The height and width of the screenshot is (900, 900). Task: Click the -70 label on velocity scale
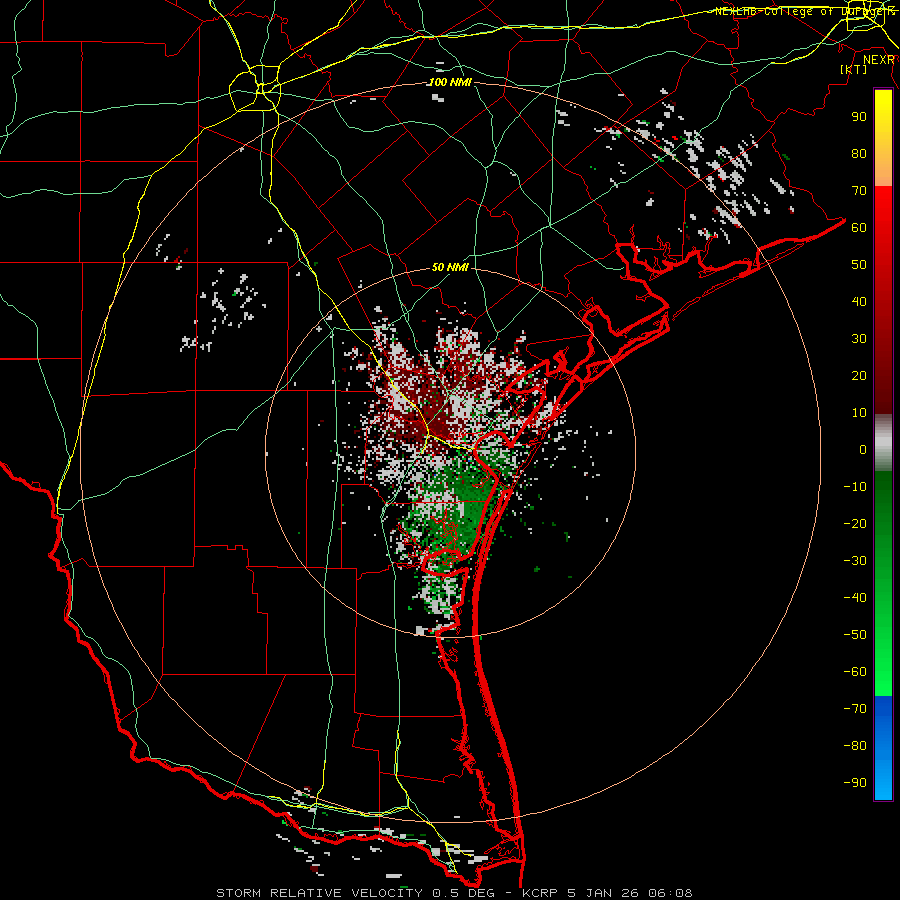(x=855, y=709)
